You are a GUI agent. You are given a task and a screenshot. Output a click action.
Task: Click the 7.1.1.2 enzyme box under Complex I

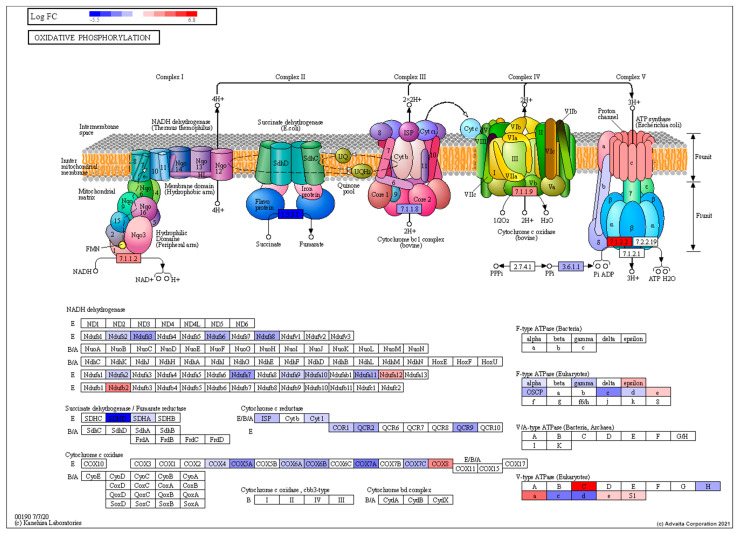pyautogui.click(x=128, y=258)
